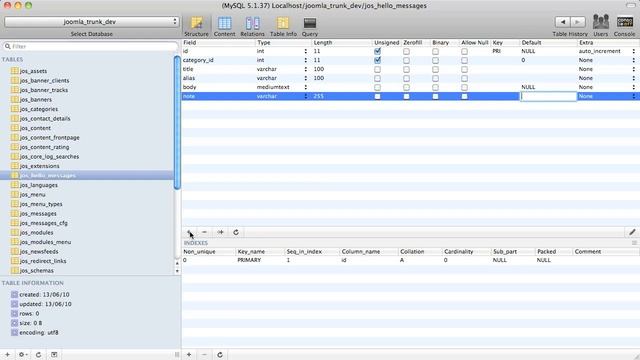
Task: Click the Default column header
Action: coord(549,42)
